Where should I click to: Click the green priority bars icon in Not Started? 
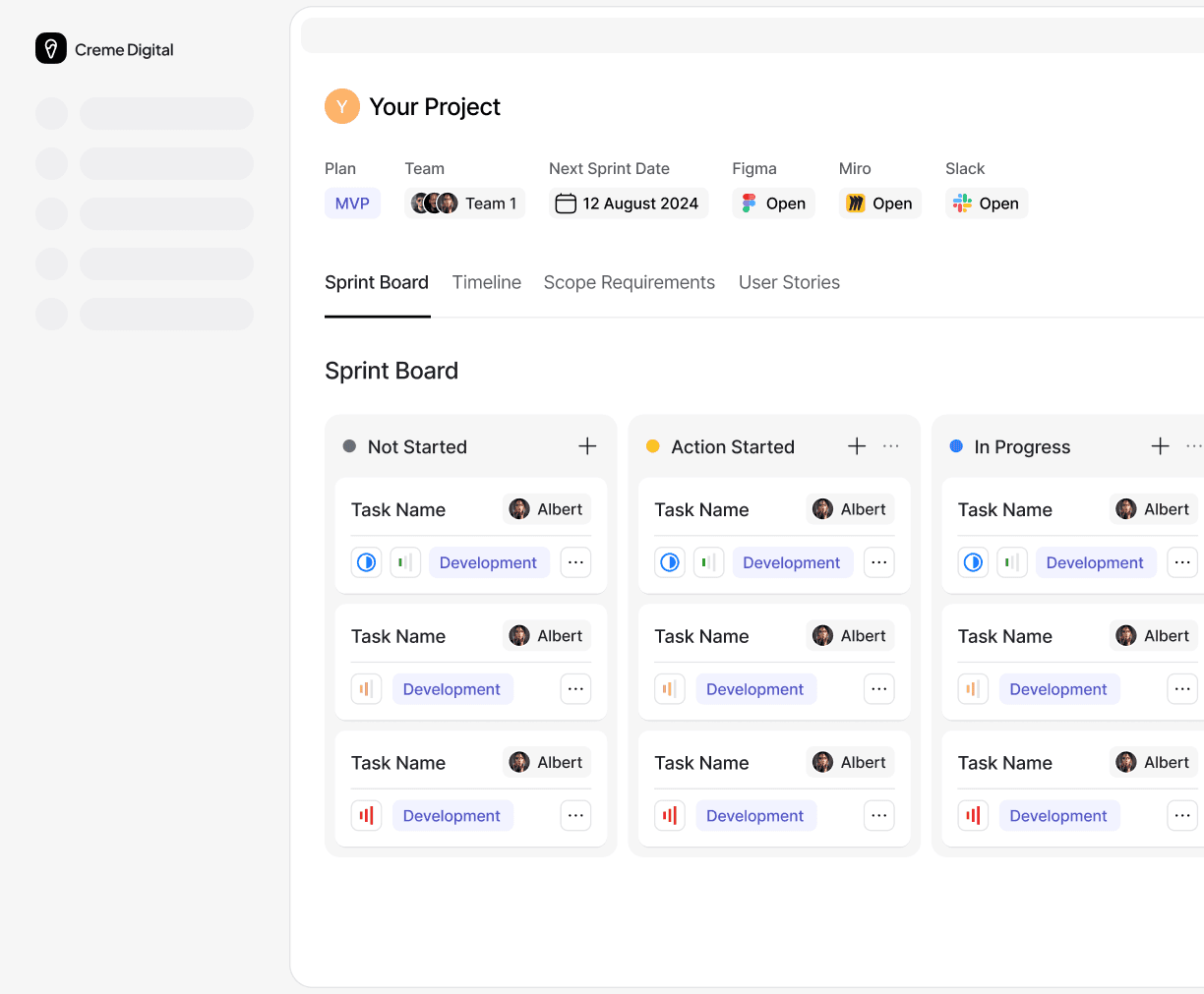click(x=405, y=562)
